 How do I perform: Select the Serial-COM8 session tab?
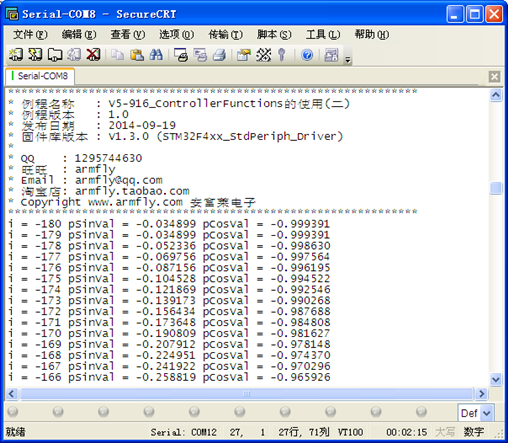point(40,76)
